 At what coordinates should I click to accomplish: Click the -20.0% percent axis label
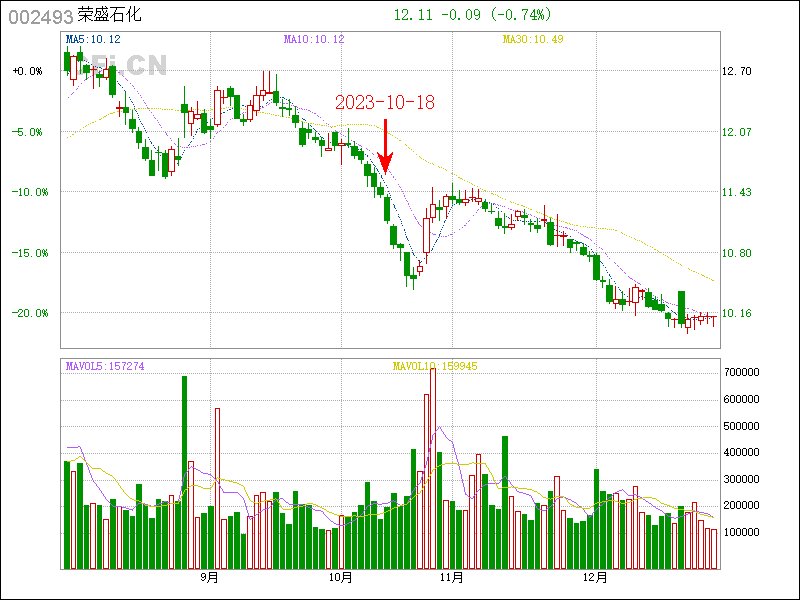[27, 313]
